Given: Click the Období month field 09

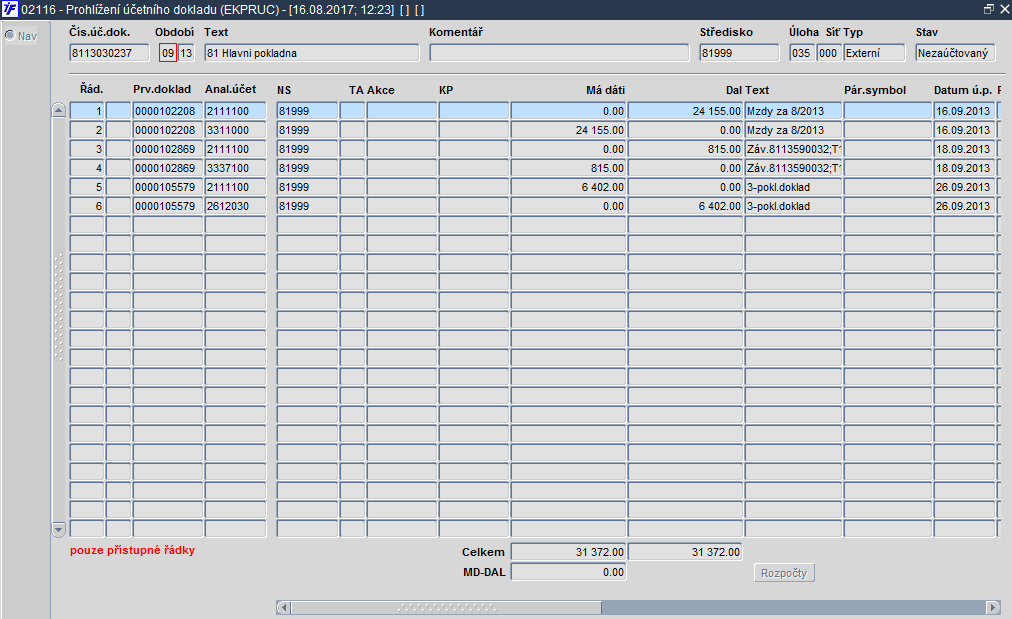Looking at the screenshot, I should click(x=168, y=53).
